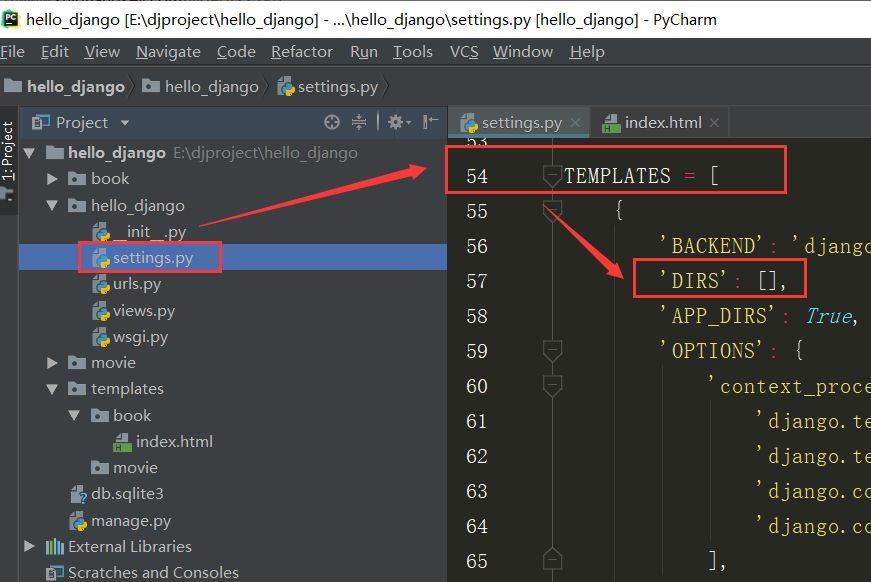Click the Python file icon next to urls.py
871x582 pixels.
101,284
